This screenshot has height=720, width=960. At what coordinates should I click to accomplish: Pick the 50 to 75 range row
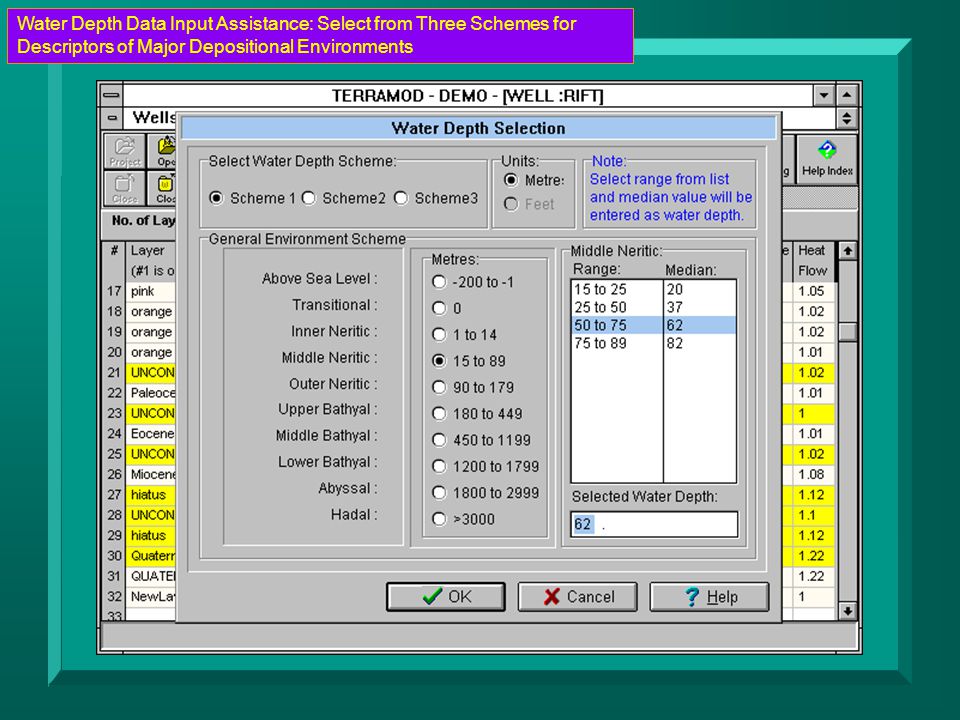[x=653, y=325]
